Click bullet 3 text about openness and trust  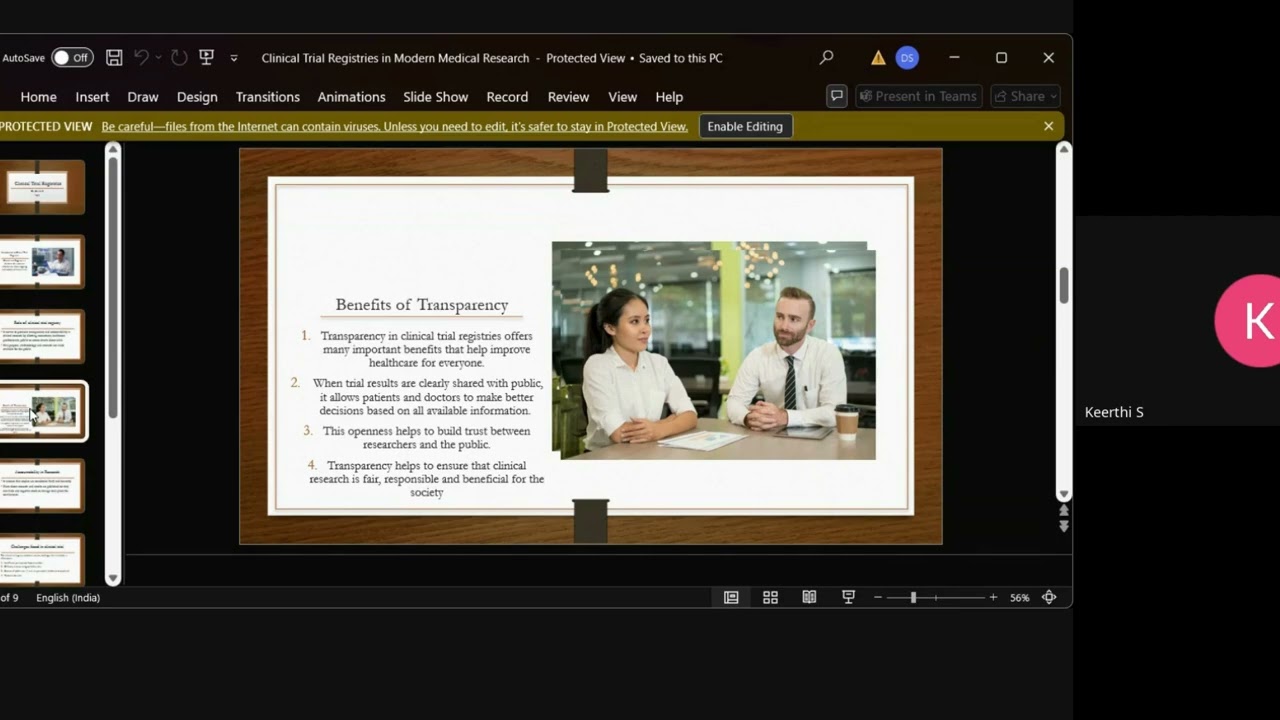[426, 438]
